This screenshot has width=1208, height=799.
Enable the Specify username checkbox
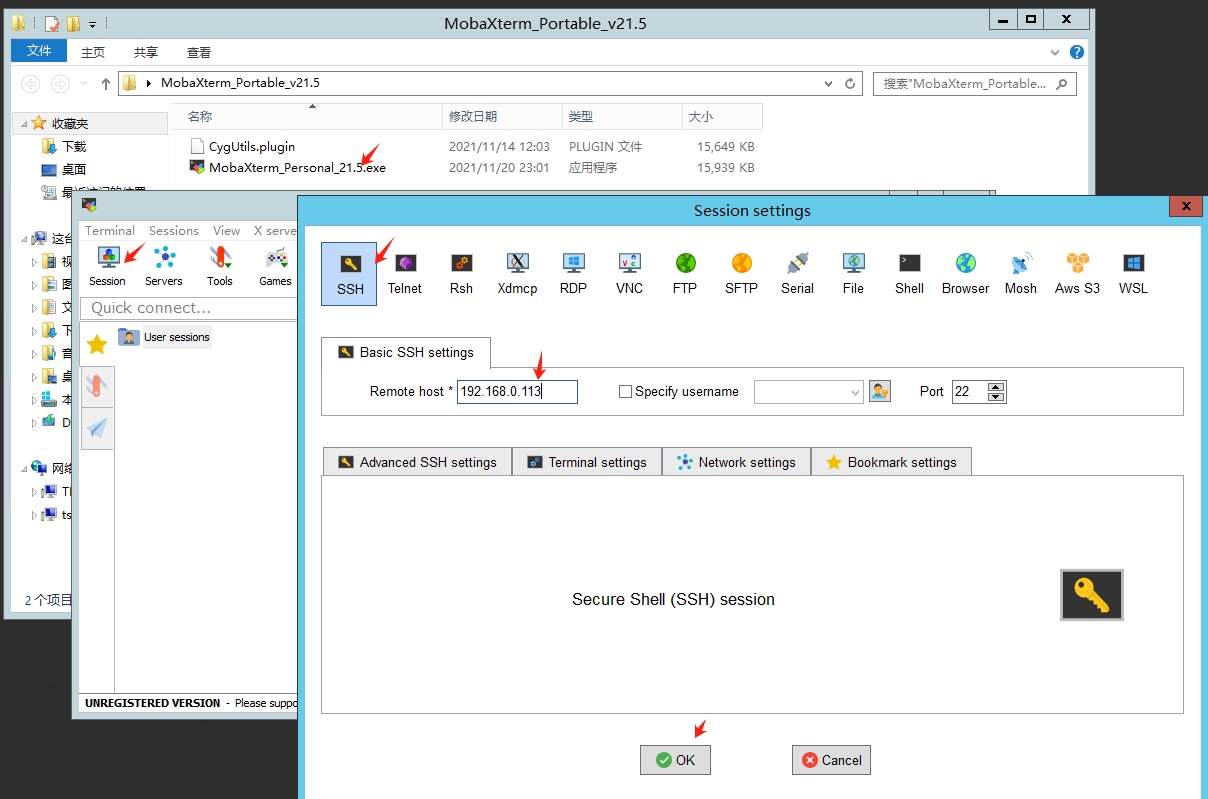pos(625,392)
